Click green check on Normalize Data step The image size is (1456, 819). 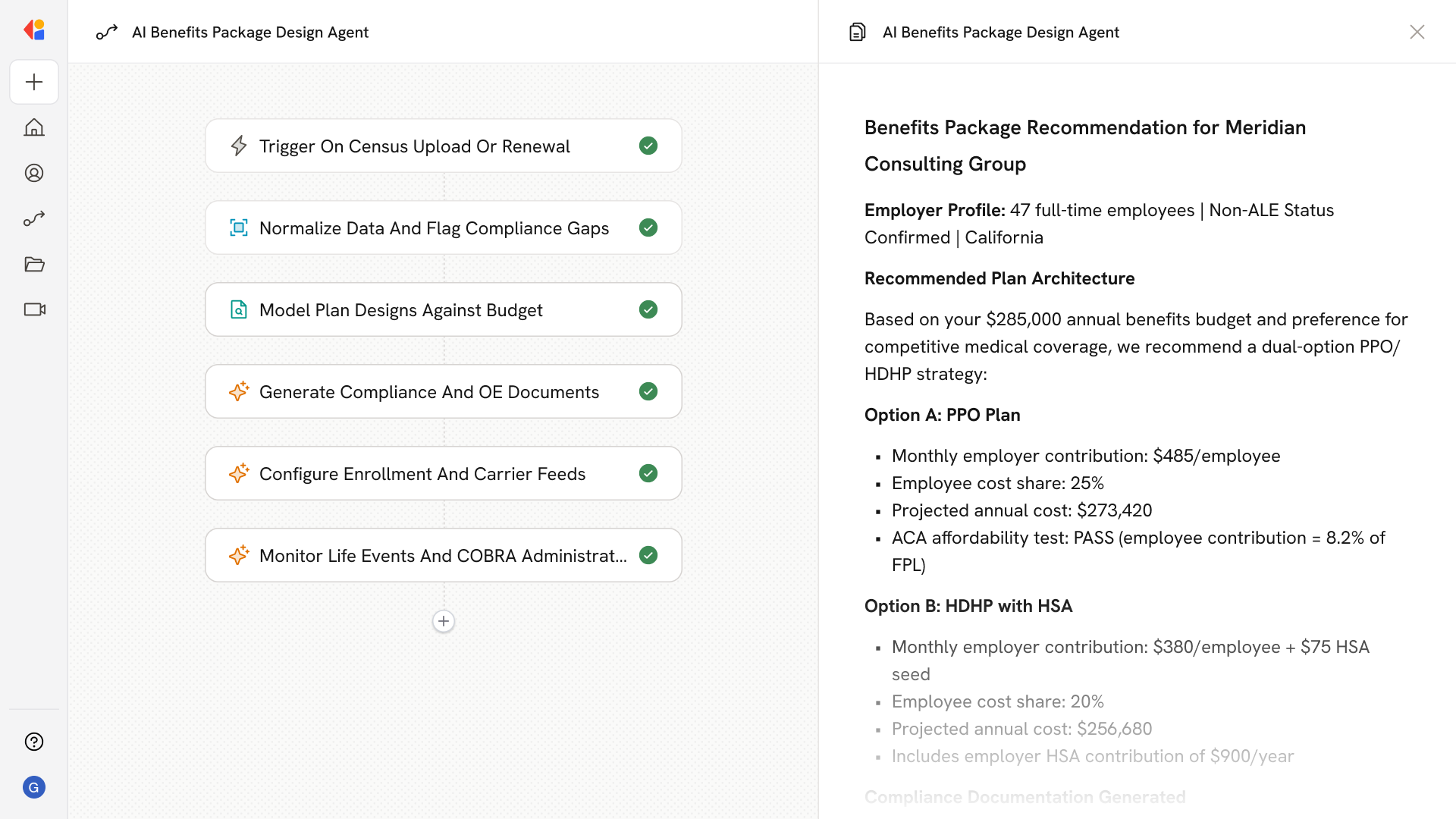[x=648, y=227]
